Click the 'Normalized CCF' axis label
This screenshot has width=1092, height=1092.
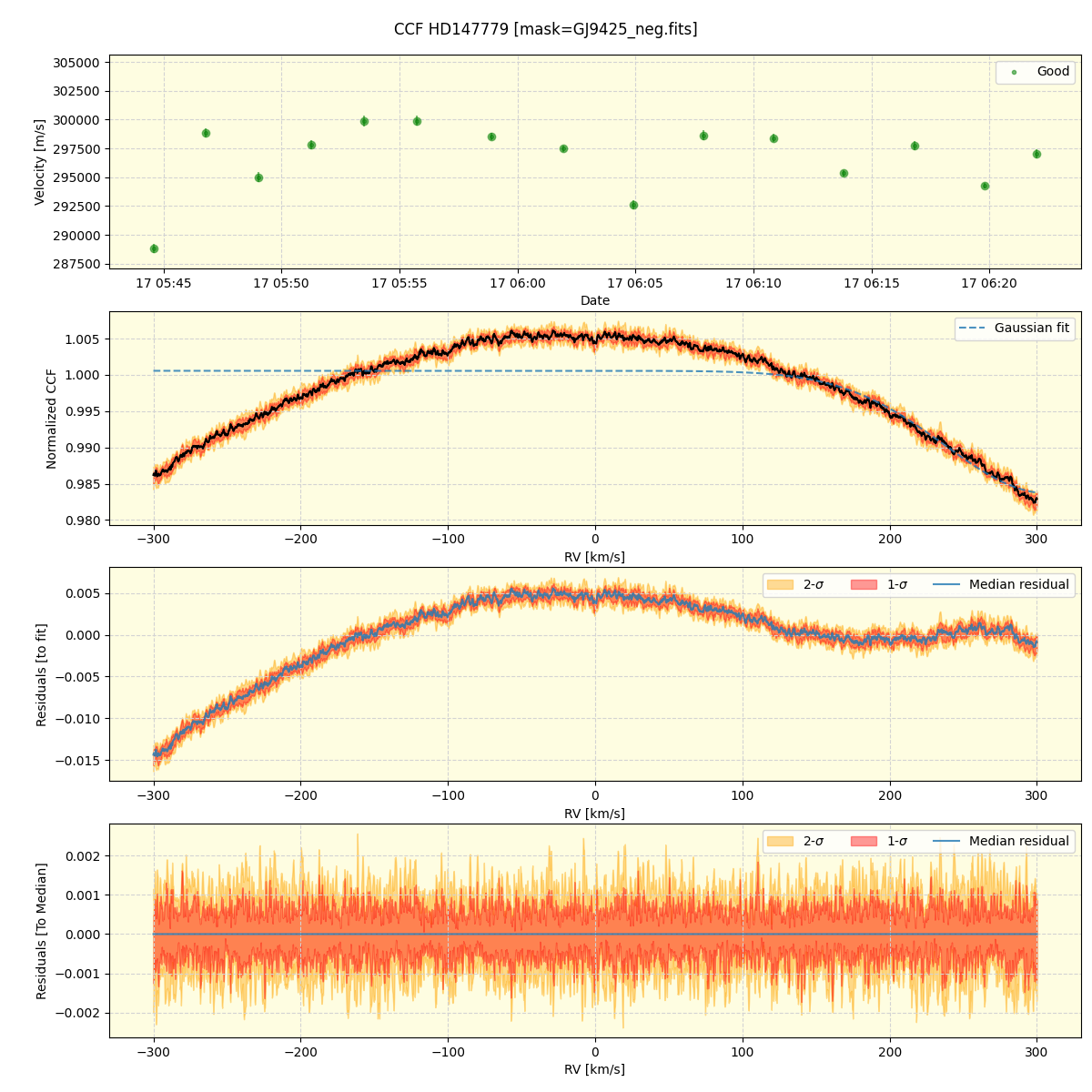coord(52,419)
